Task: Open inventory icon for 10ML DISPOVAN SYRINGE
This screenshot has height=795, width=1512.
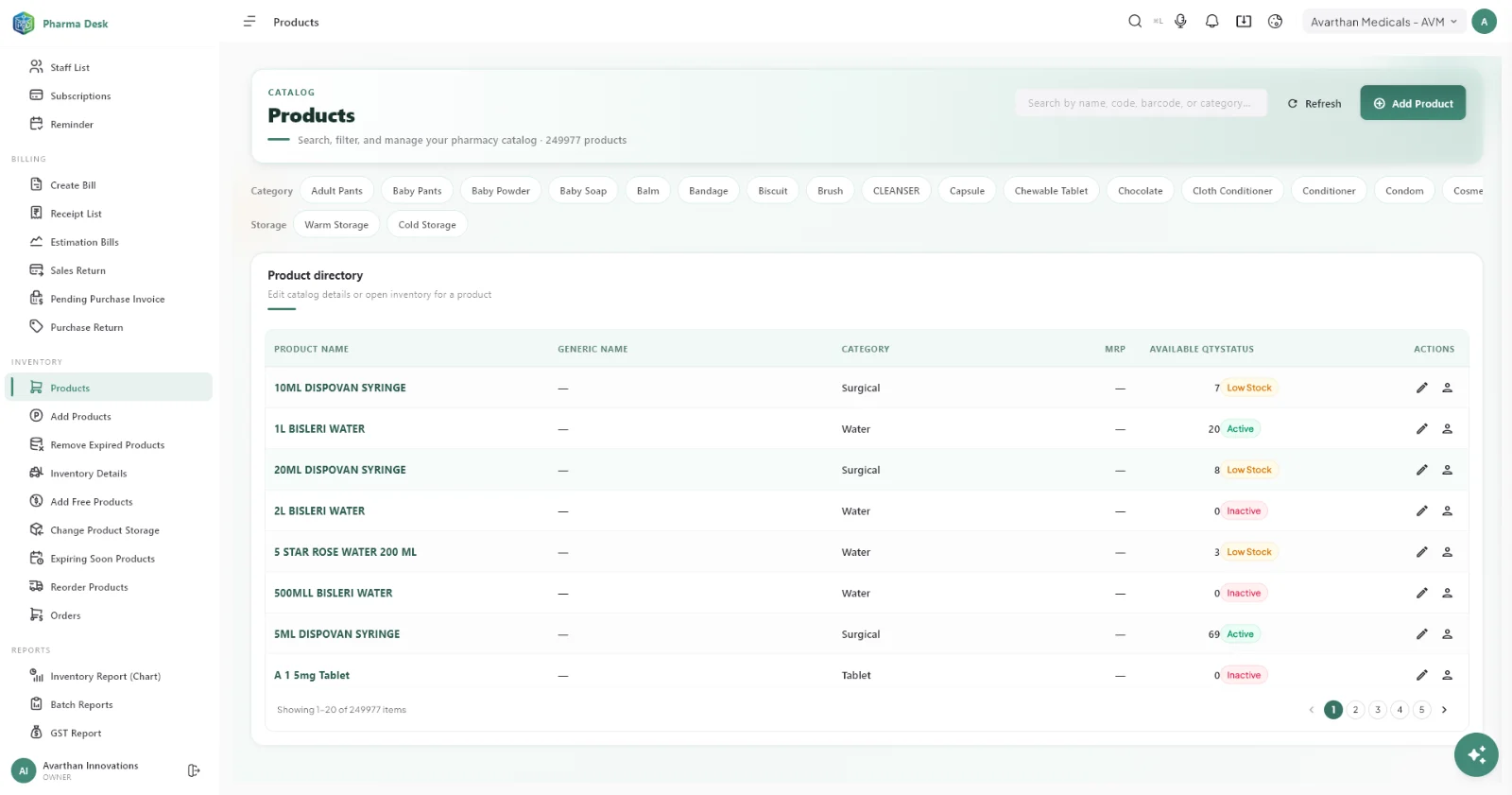Action: click(x=1447, y=388)
